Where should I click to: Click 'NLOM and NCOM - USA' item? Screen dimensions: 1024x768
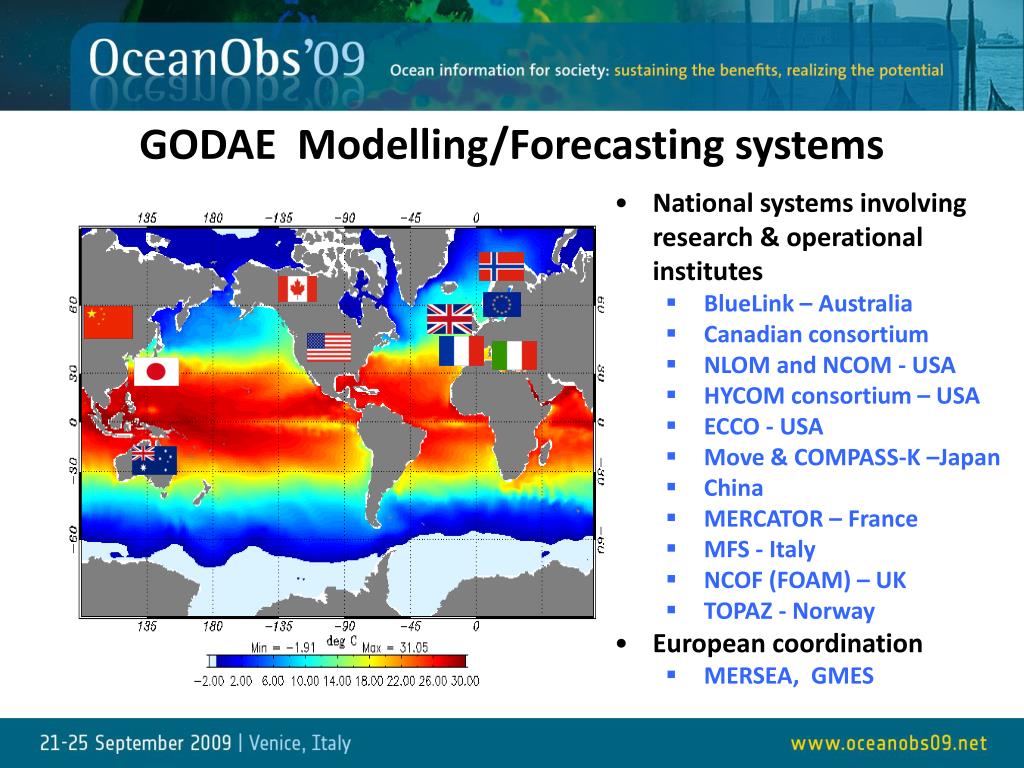click(829, 365)
